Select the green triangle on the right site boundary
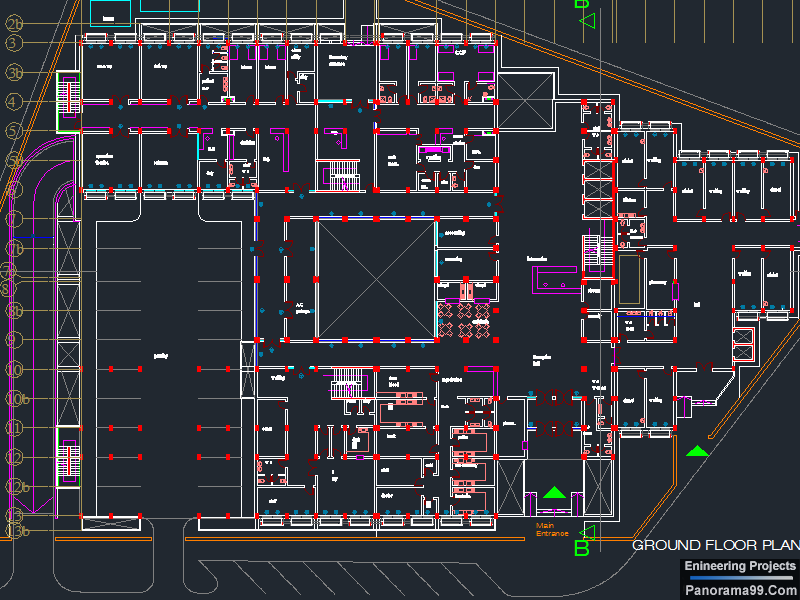Viewport: 800px width, 600px height. click(698, 450)
